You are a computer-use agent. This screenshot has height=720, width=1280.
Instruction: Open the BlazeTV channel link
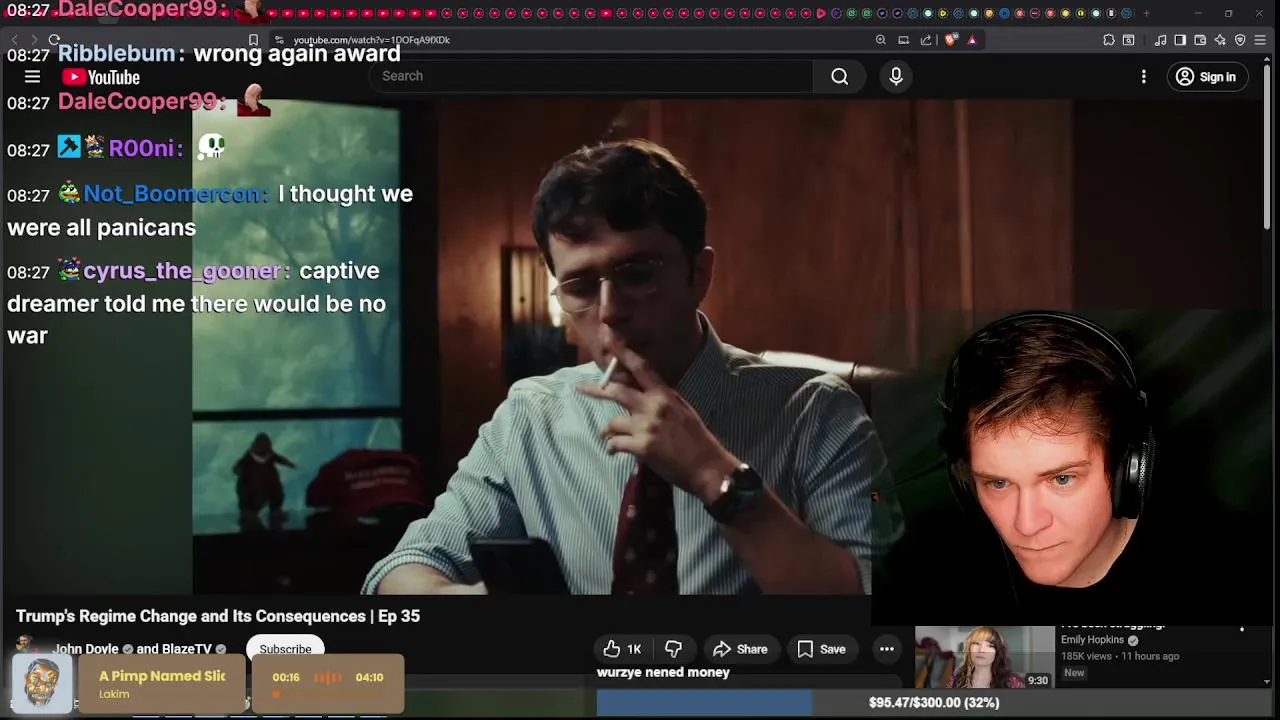coord(188,649)
